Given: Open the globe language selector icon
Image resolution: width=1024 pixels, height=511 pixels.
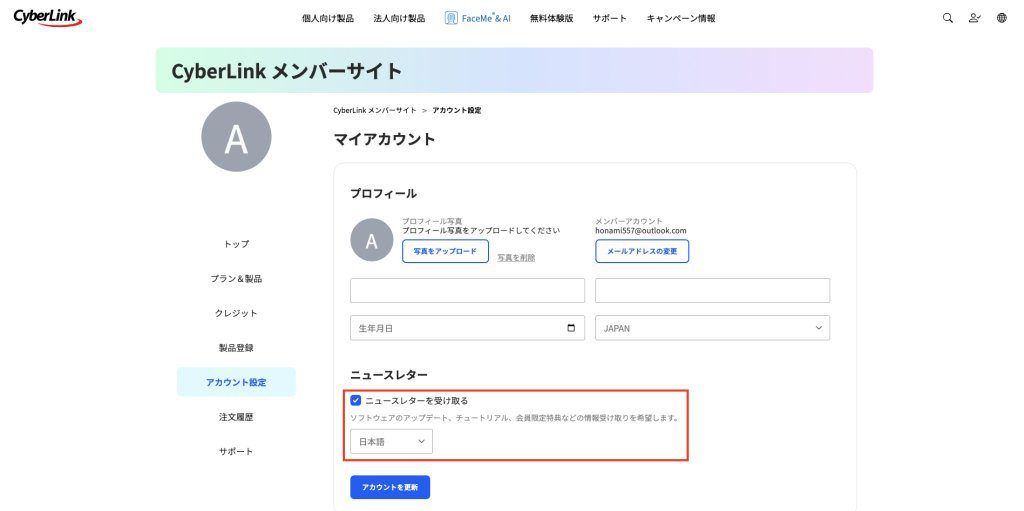Looking at the screenshot, I should (x=1002, y=18).
